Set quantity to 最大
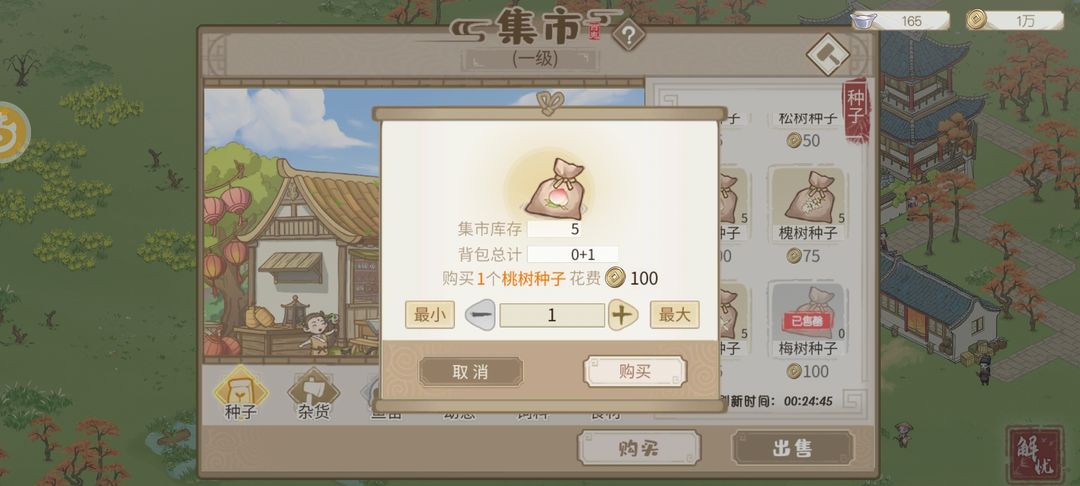Screen dimensions: 1080x486 click(674, 315)
